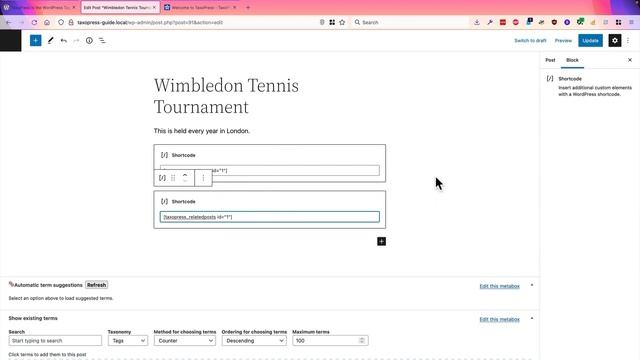Click the browser address bar URL
The width and height of the screenshot is (640, 360).
click(x=150, y=22)
